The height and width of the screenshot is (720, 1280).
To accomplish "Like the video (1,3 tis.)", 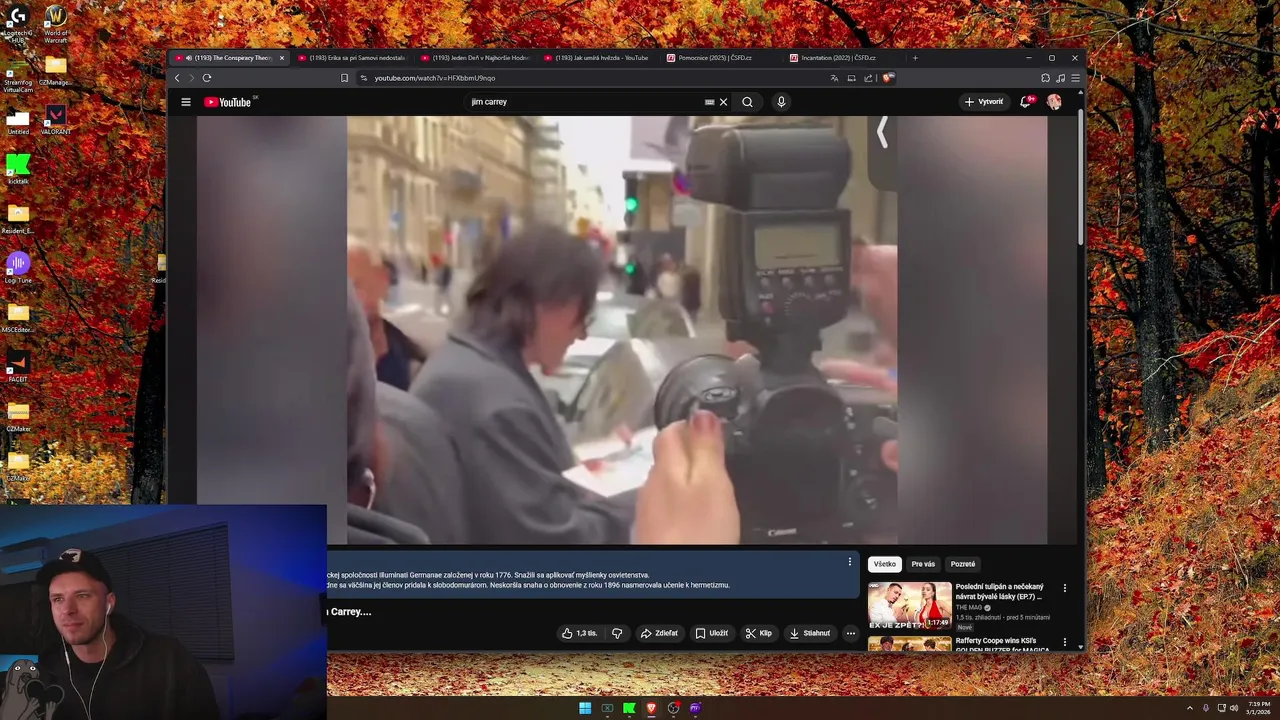I will click(579, 633).
